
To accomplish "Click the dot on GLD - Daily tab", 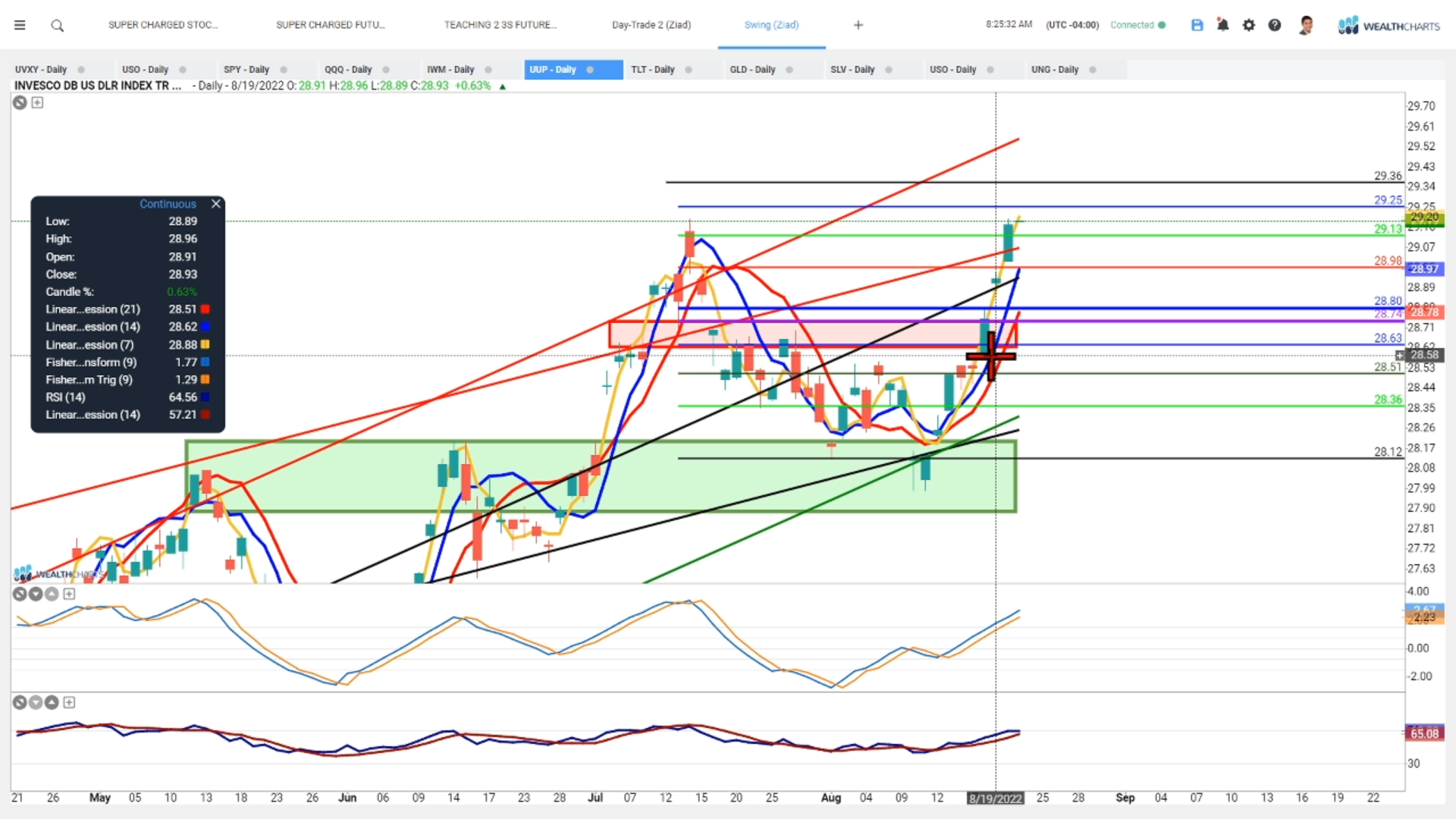I will coord(789,70).
